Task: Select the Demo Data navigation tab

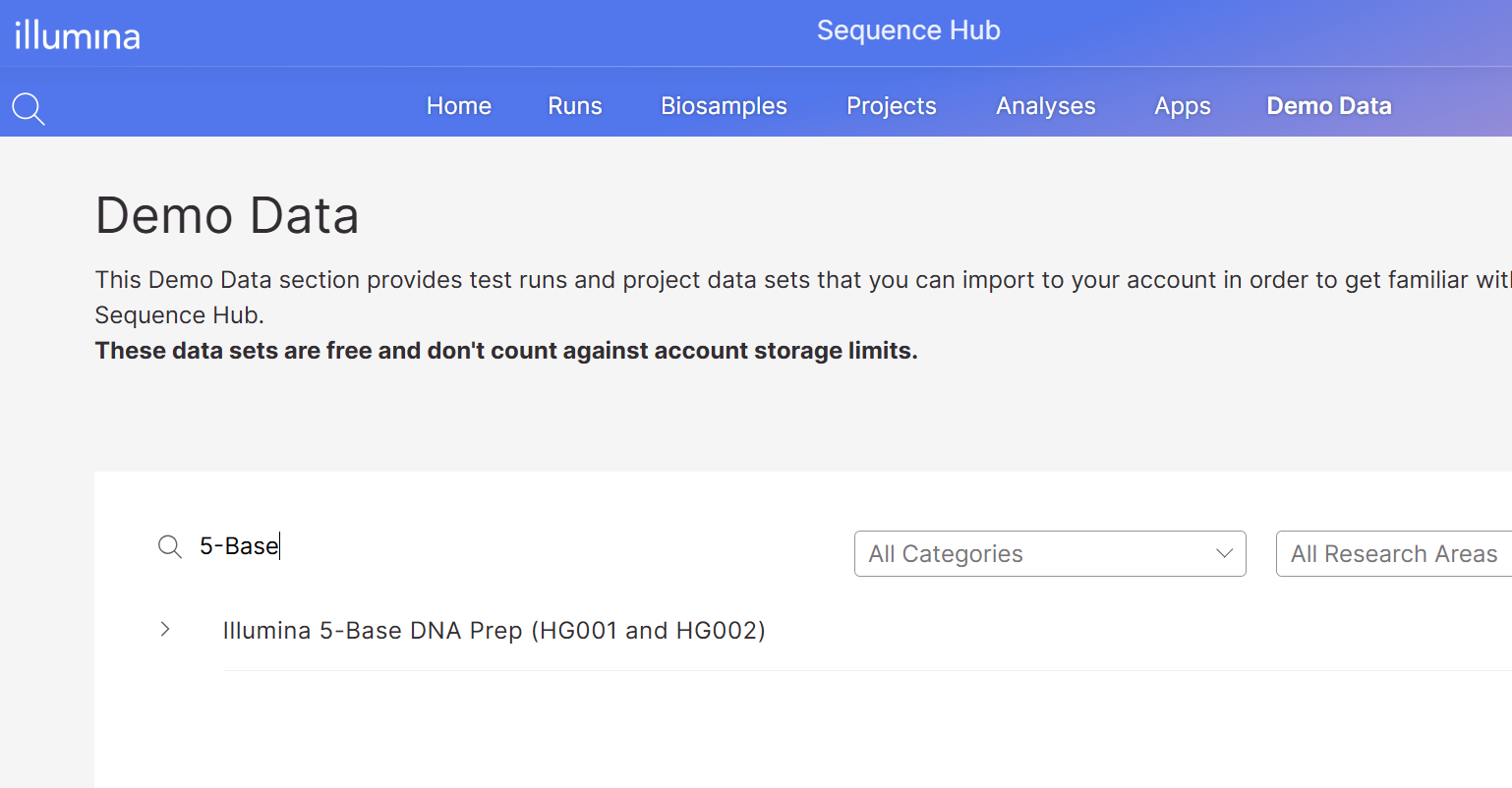Action: pos(1328,106)
